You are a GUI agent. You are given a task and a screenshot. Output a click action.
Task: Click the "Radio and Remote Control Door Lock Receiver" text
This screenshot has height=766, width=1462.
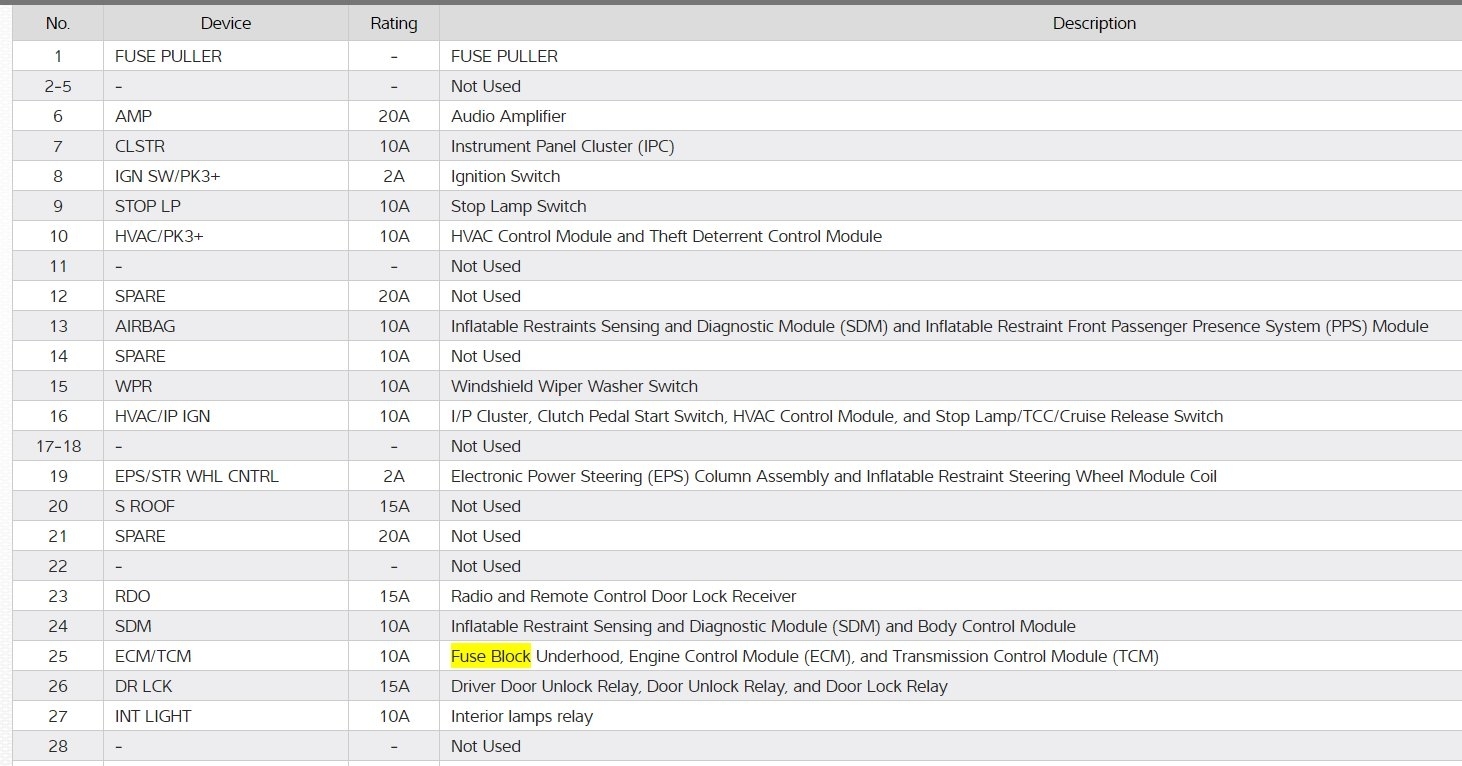[x=623, y=596]
